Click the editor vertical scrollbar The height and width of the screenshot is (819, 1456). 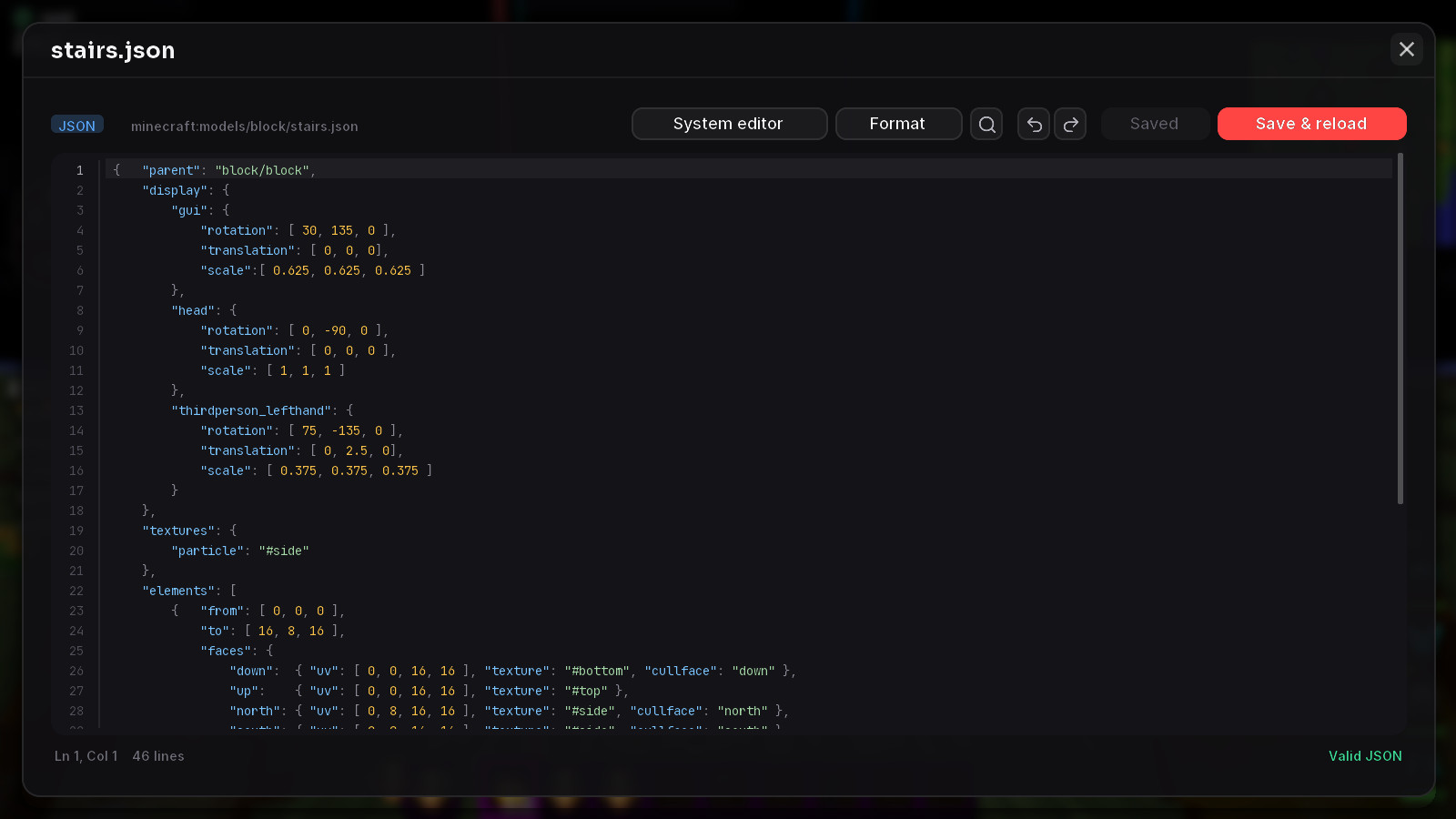coord(1400,329)
